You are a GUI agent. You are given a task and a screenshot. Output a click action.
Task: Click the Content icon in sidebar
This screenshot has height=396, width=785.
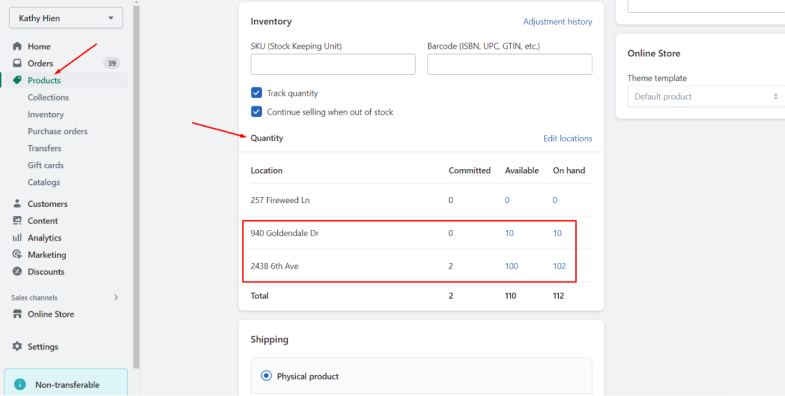pos(18,221)
